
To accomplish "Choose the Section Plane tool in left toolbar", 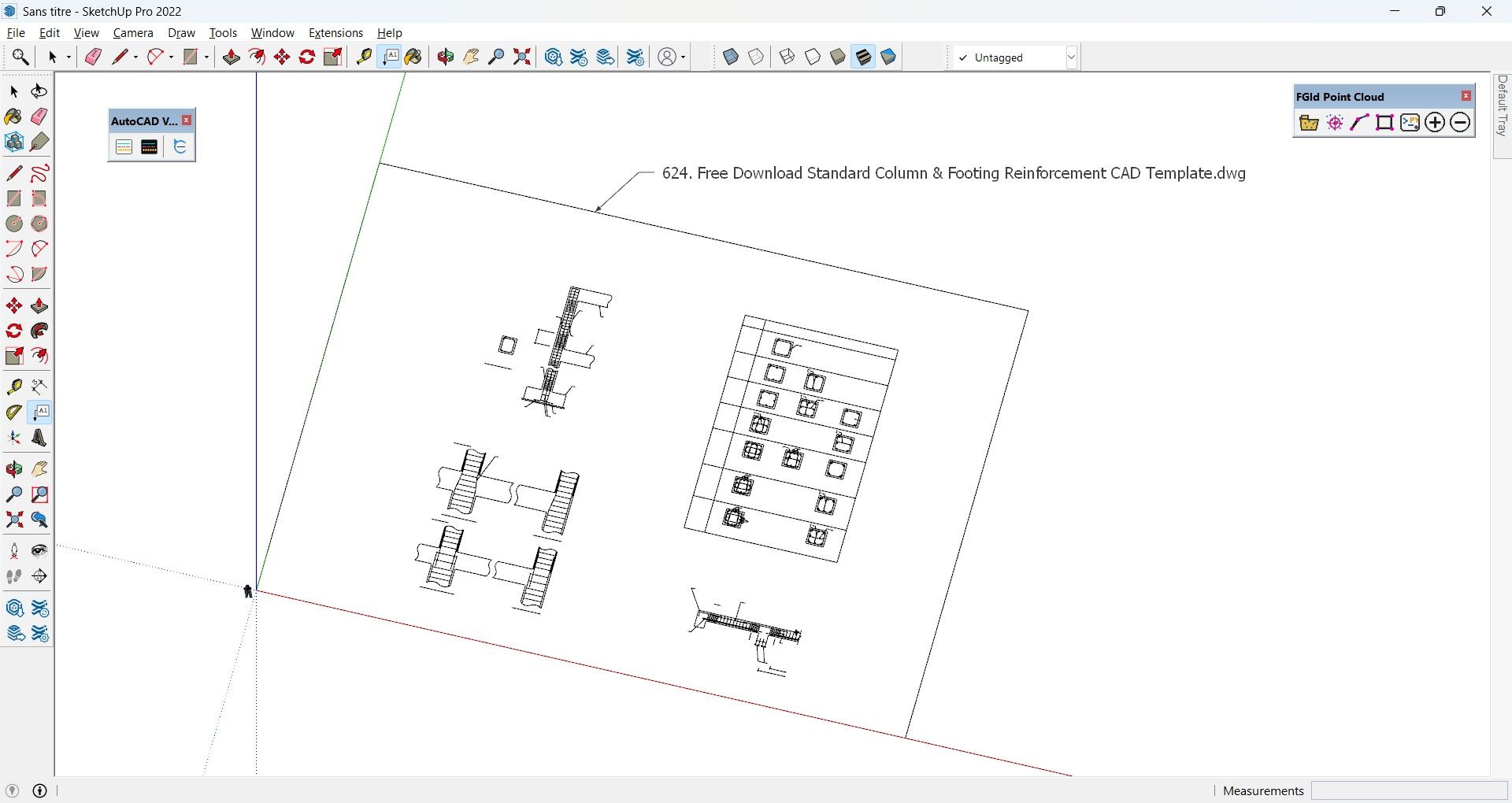I will pyautogui.click(x=39, y=576).
